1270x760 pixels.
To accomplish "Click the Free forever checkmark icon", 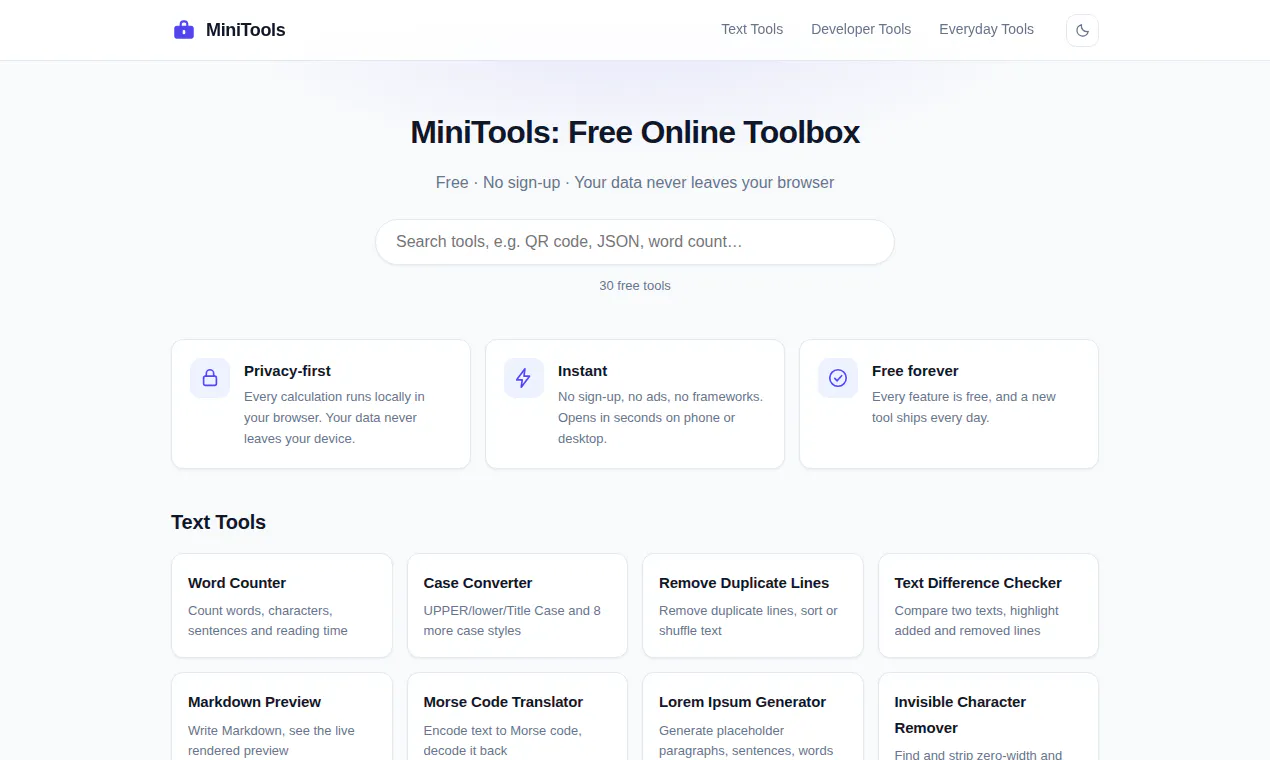I will click(x=838, y=378).
